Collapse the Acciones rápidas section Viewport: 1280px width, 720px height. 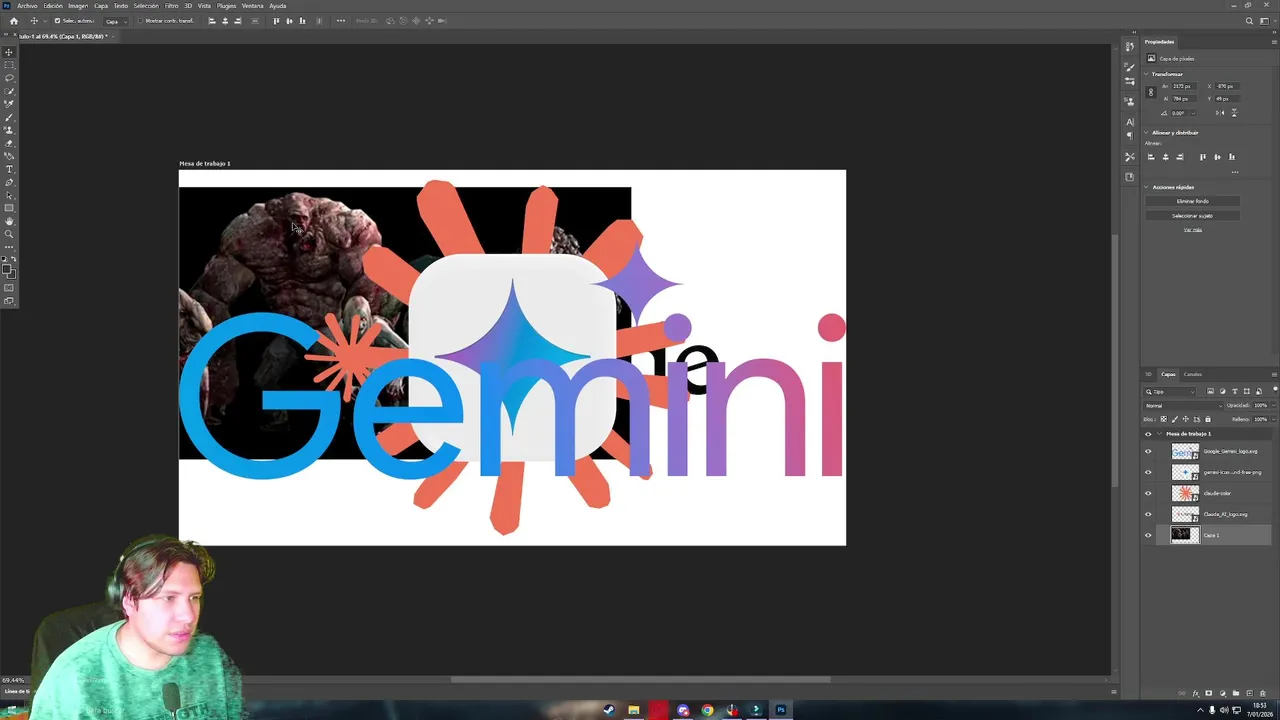1146,187
